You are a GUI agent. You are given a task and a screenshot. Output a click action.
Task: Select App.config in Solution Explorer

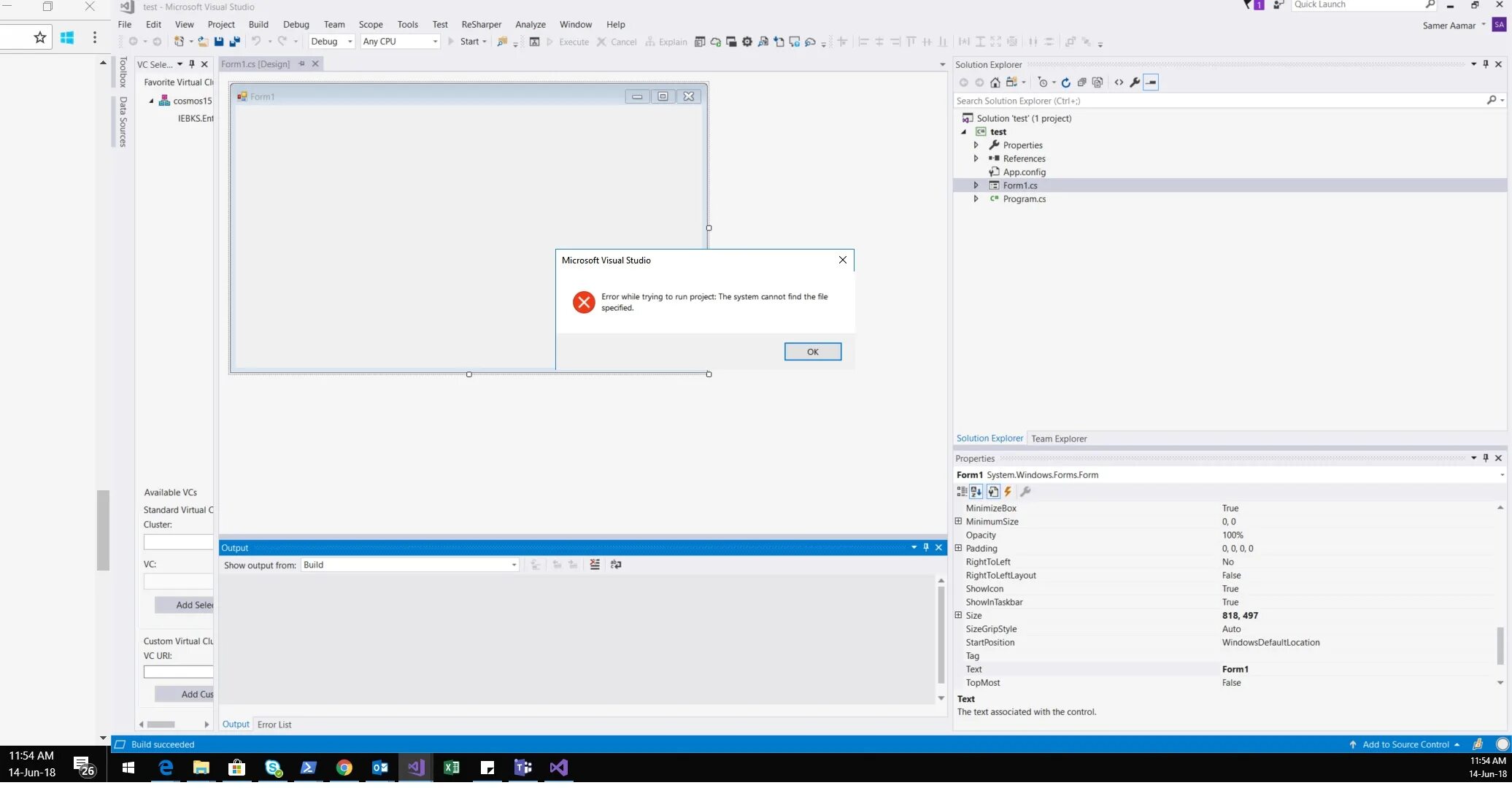click(x=1024, y=172)
